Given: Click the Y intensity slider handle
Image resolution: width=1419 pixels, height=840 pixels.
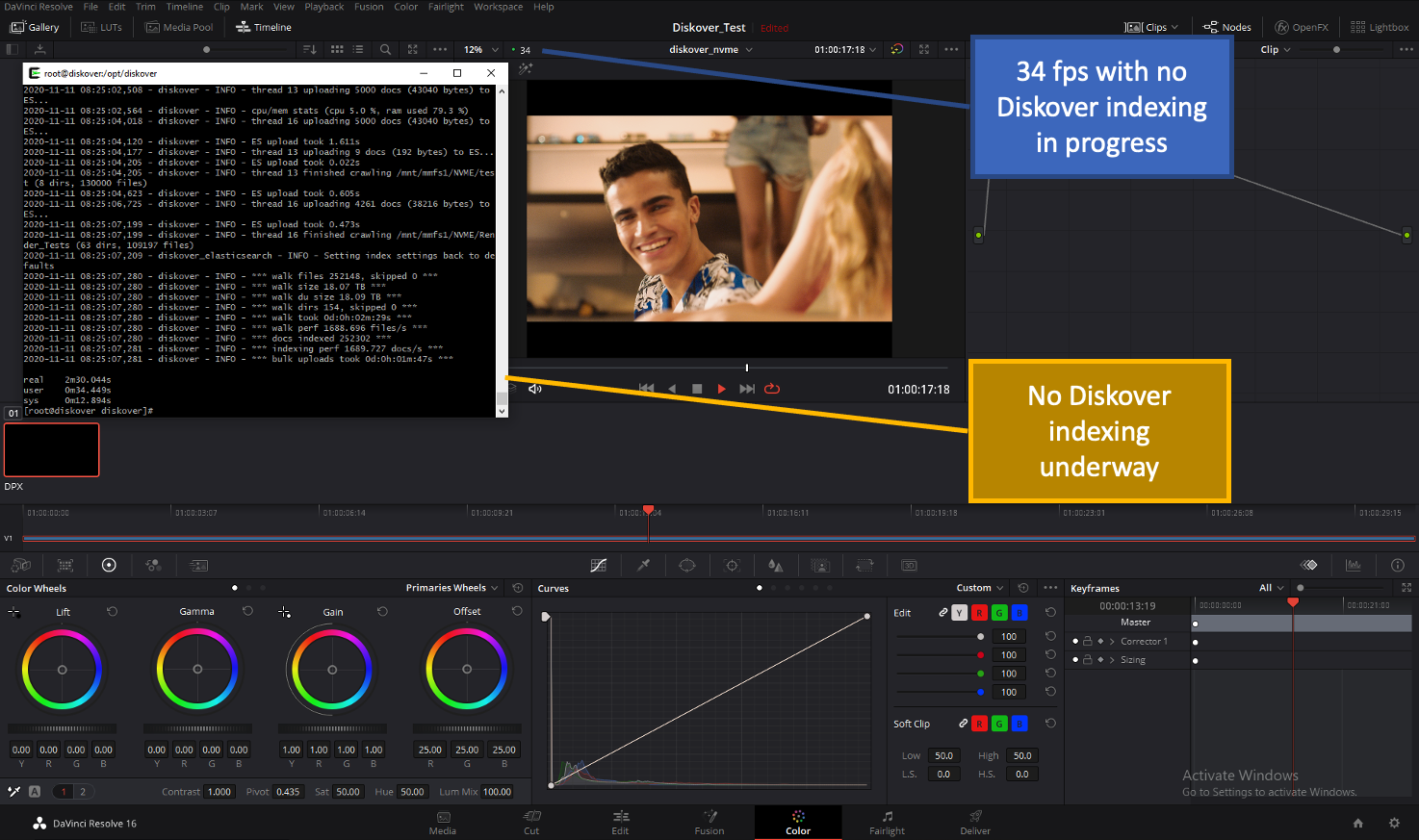Looking at the screenshot, I should click(980, 637).
